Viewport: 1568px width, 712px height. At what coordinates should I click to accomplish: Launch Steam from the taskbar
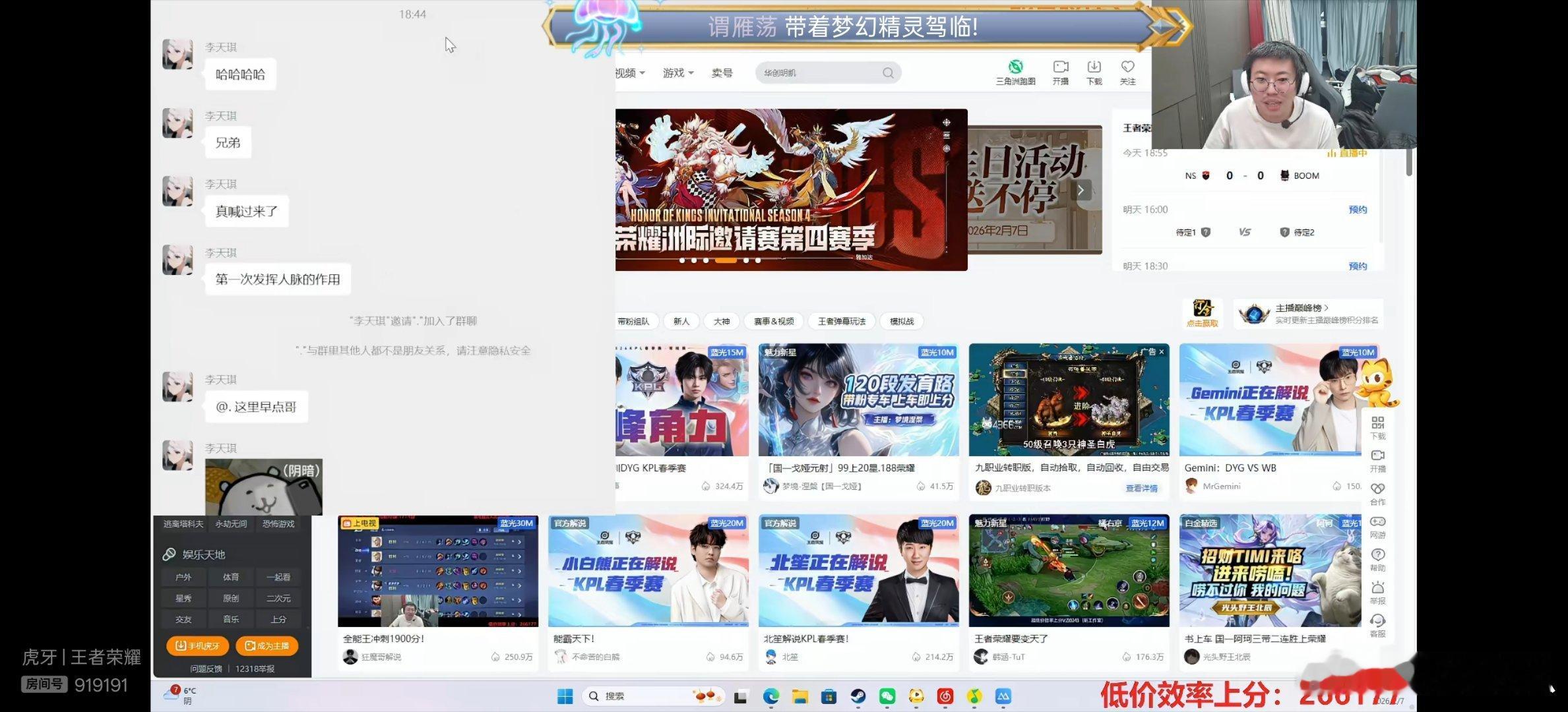858,696
